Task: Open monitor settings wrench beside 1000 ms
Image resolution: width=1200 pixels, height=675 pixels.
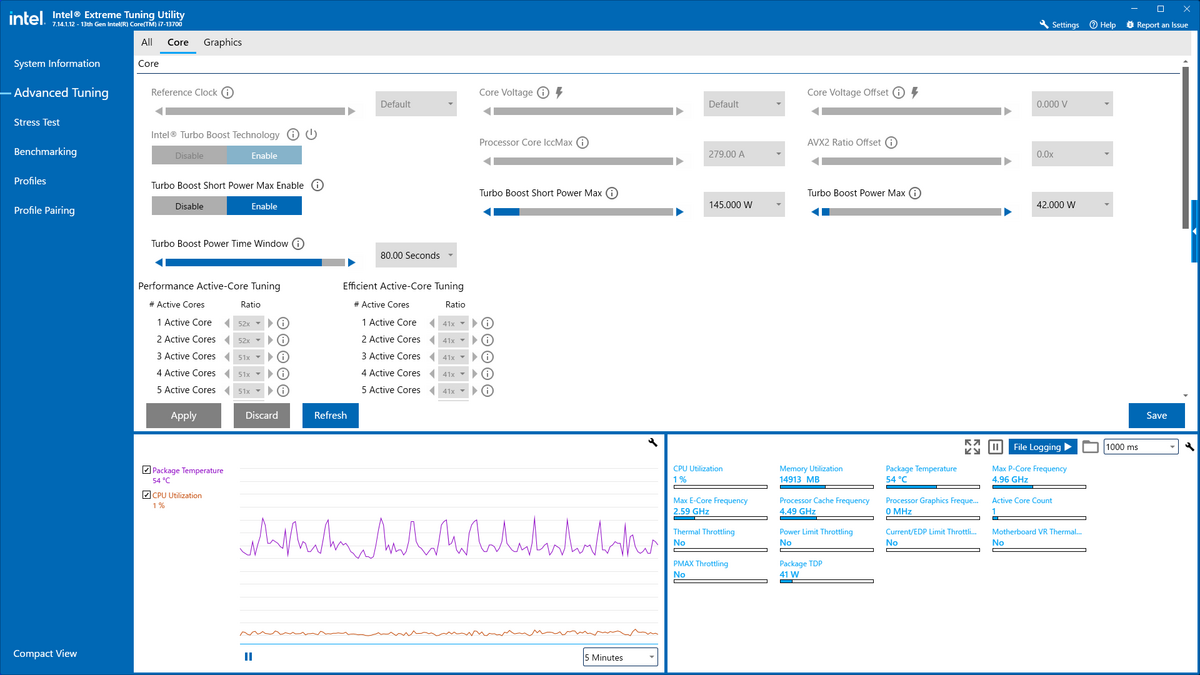Action: click(1189, 447)
